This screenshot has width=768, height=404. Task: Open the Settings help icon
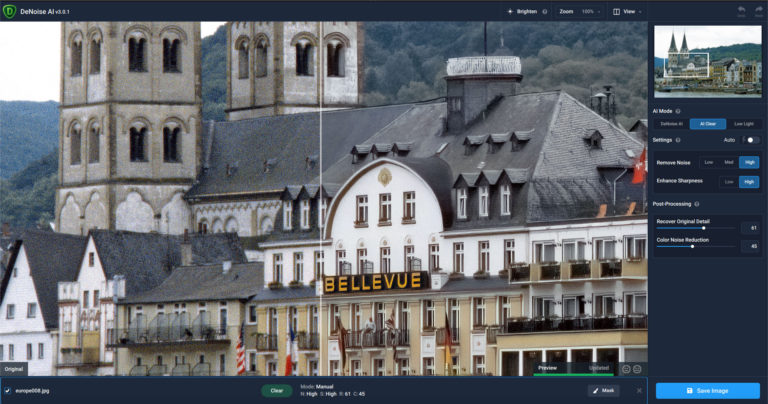tap(681, 140)
